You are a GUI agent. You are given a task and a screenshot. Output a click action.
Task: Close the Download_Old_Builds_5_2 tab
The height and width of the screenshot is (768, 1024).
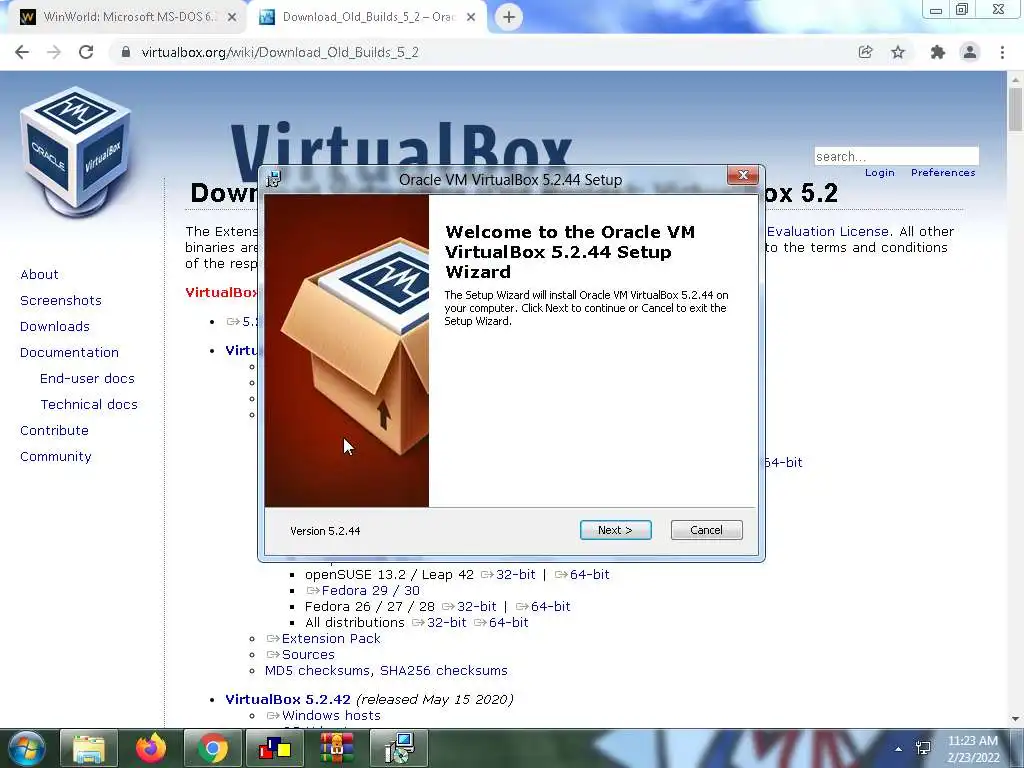coord(471,17)
